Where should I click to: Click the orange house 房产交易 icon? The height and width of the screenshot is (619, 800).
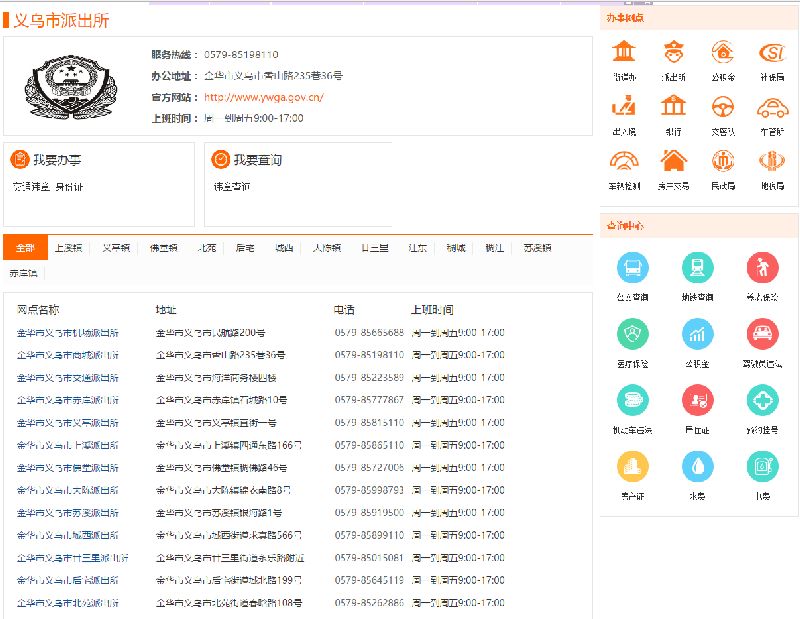tap(673, 160)
